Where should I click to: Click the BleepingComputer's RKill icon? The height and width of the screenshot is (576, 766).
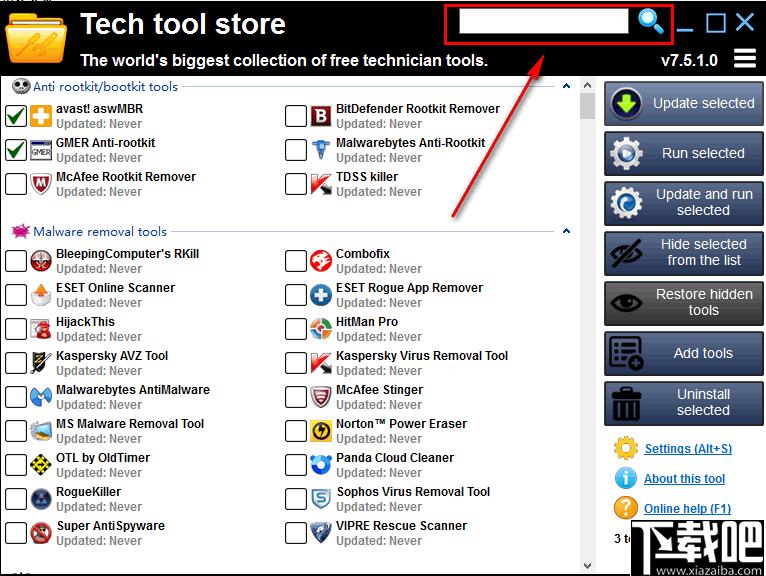[x=41, y=261]
